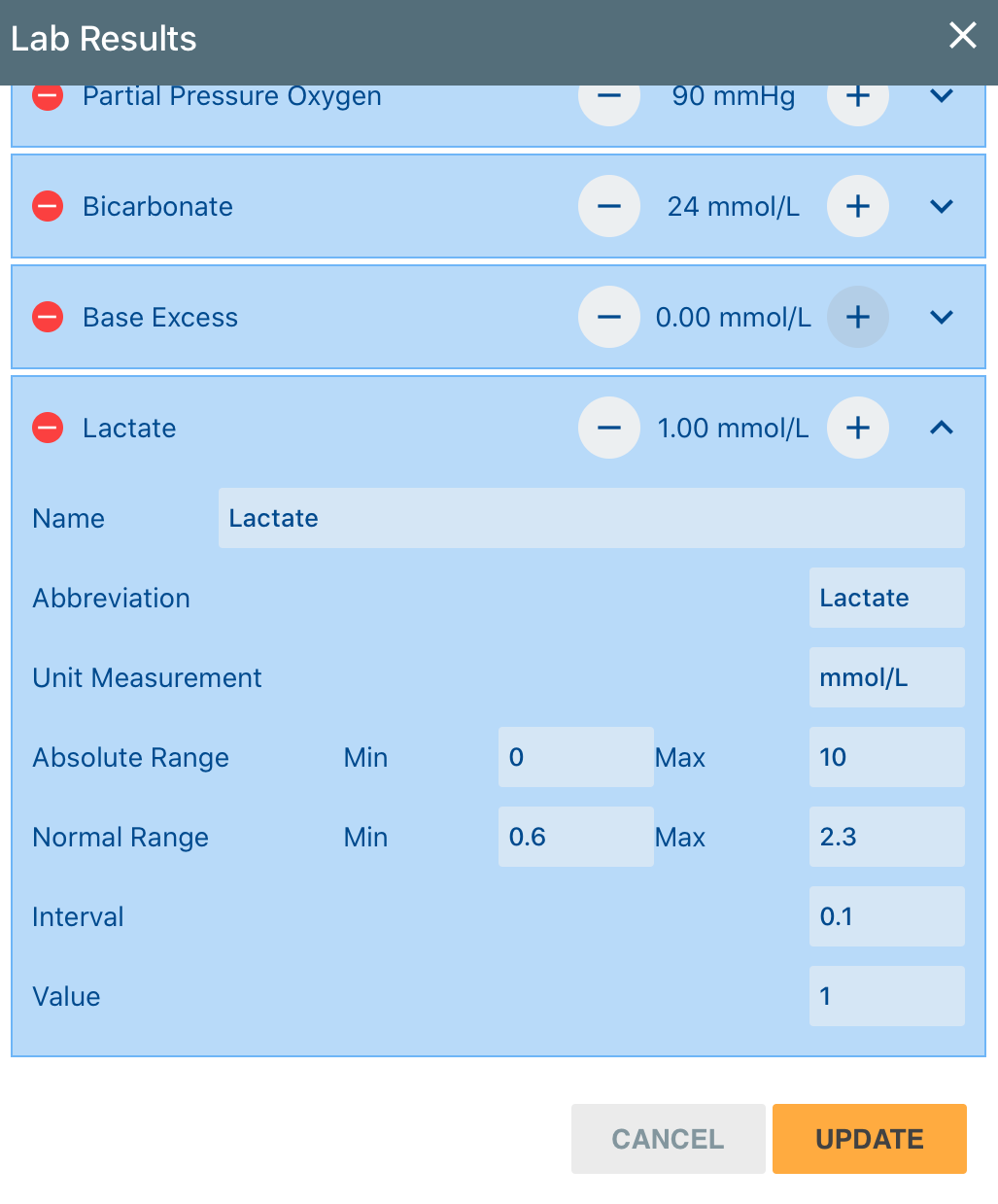Increase the Bicarbonate value
The image size is (998, 1204).
[858, 206]
